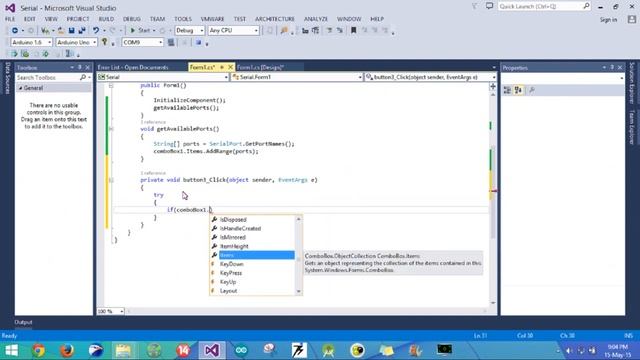Focus the Quick Launch search box

[x=544, y=7]
